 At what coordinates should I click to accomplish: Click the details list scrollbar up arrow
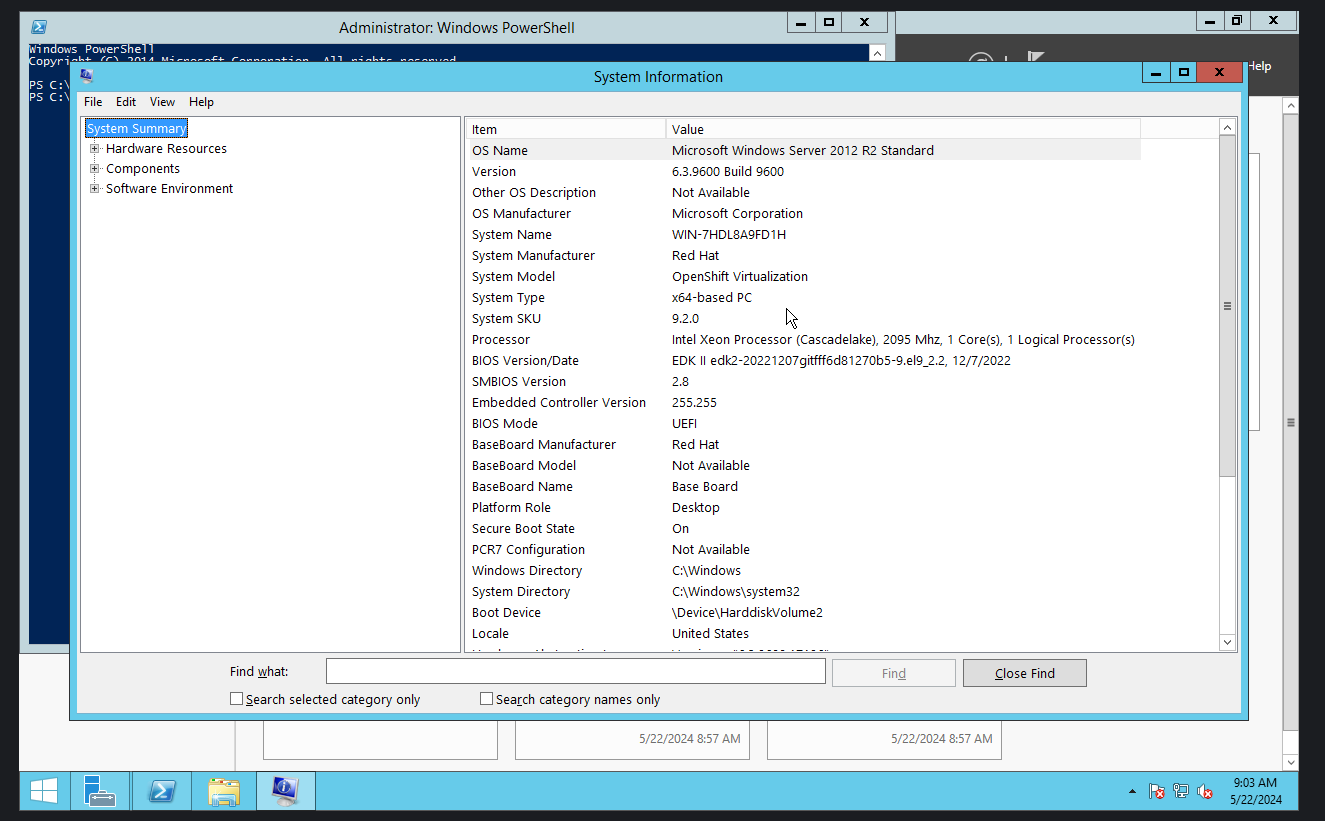coord(1228,127)
